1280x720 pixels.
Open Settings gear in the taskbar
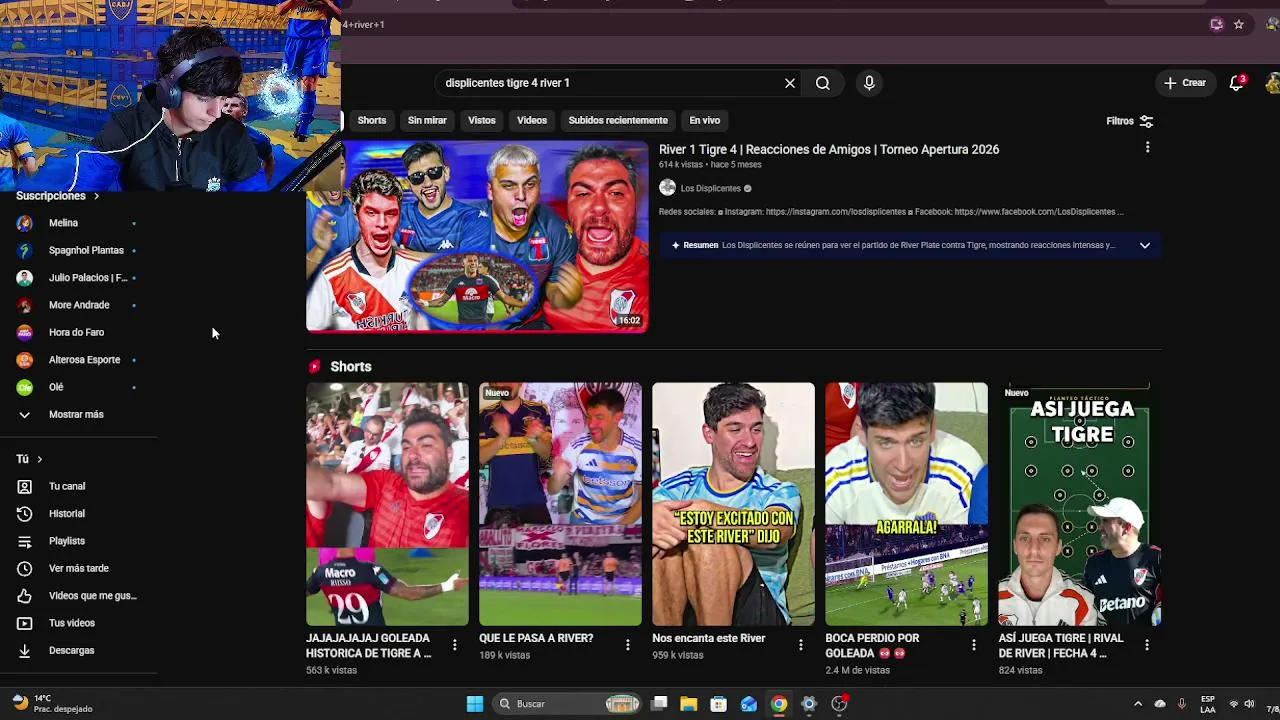pyautogui.click(x=809, y=704)
